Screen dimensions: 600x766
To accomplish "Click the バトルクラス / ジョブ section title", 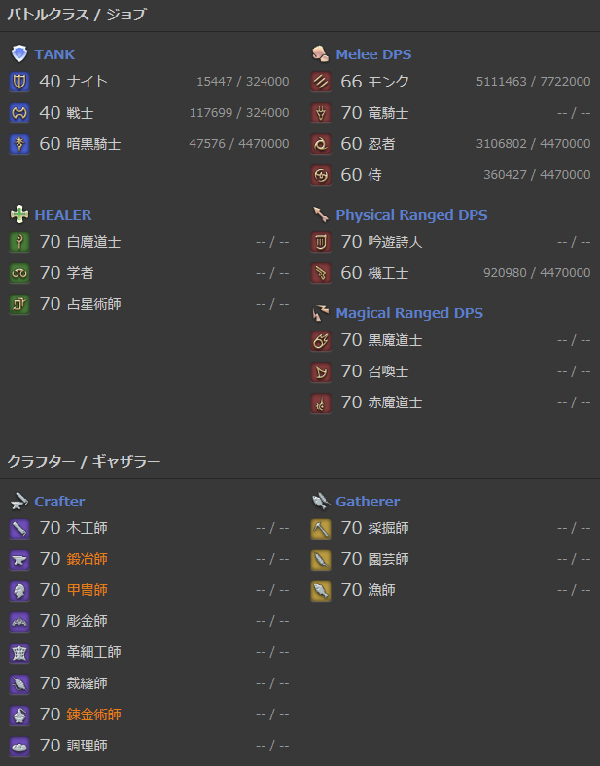I will click(x=77, y=14).
